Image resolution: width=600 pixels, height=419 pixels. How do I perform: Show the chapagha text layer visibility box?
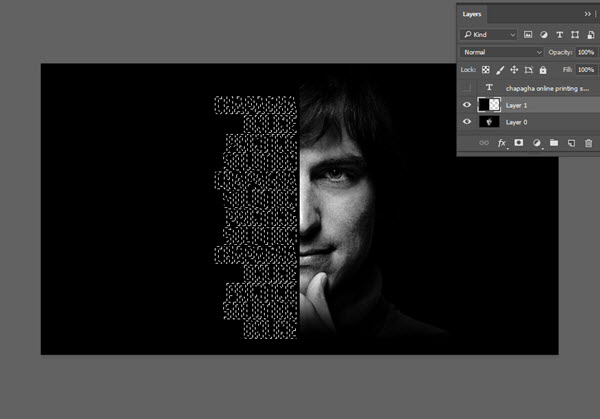(x=467, y=88)
